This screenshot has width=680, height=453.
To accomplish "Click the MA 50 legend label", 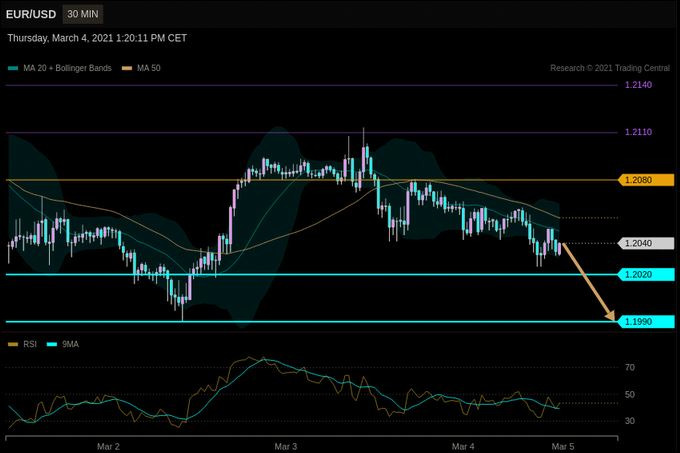I will (149, 68).
